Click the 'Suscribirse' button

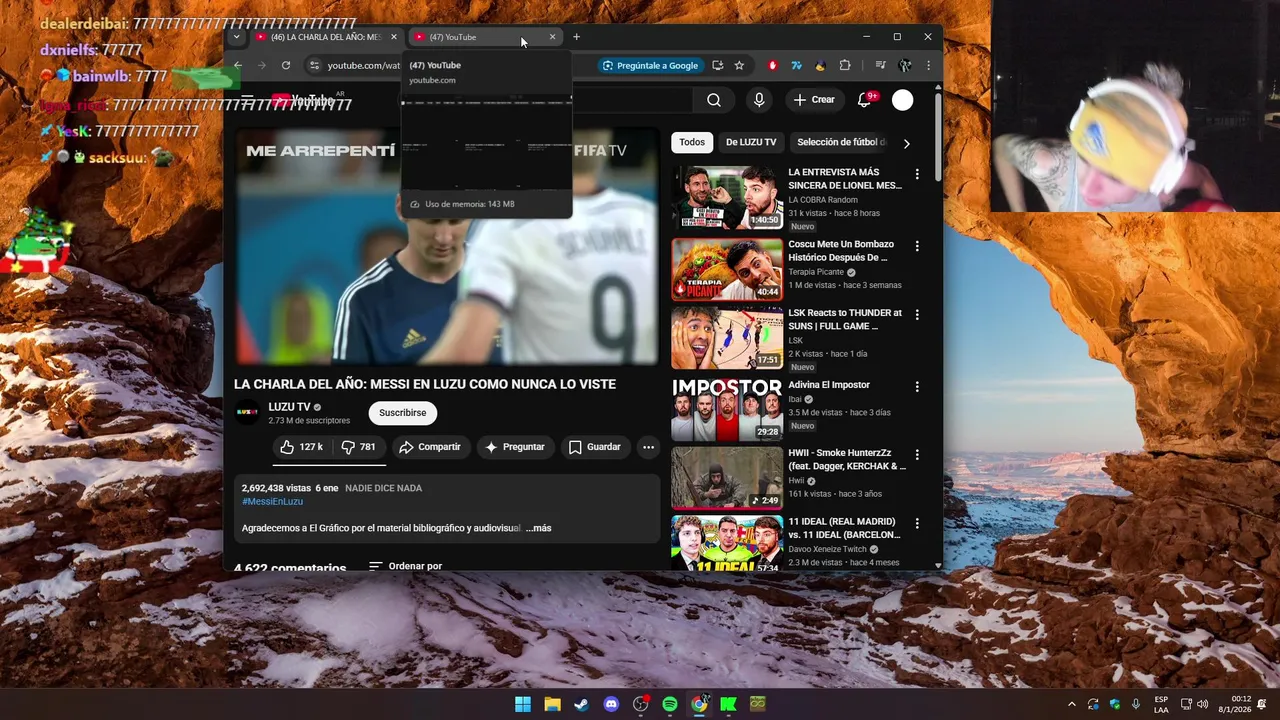tap(402, 413)
